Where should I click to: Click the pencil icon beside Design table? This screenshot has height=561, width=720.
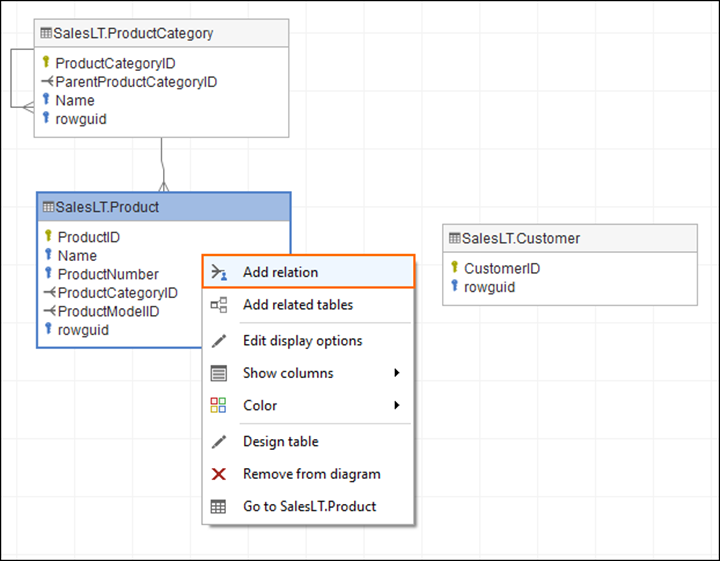click(x=220, y=442)
